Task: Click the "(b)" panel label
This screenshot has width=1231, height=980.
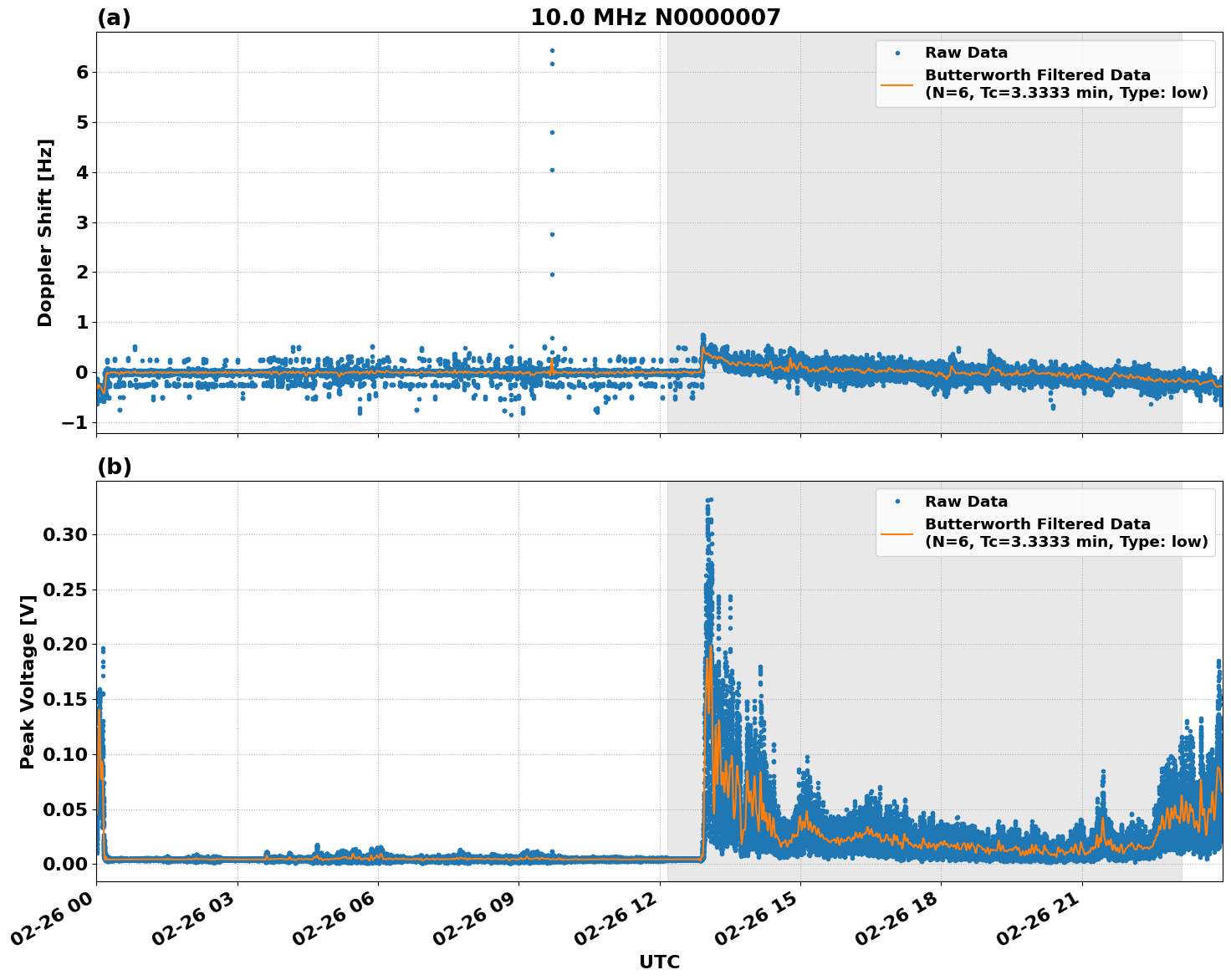Action: point(114,467)
